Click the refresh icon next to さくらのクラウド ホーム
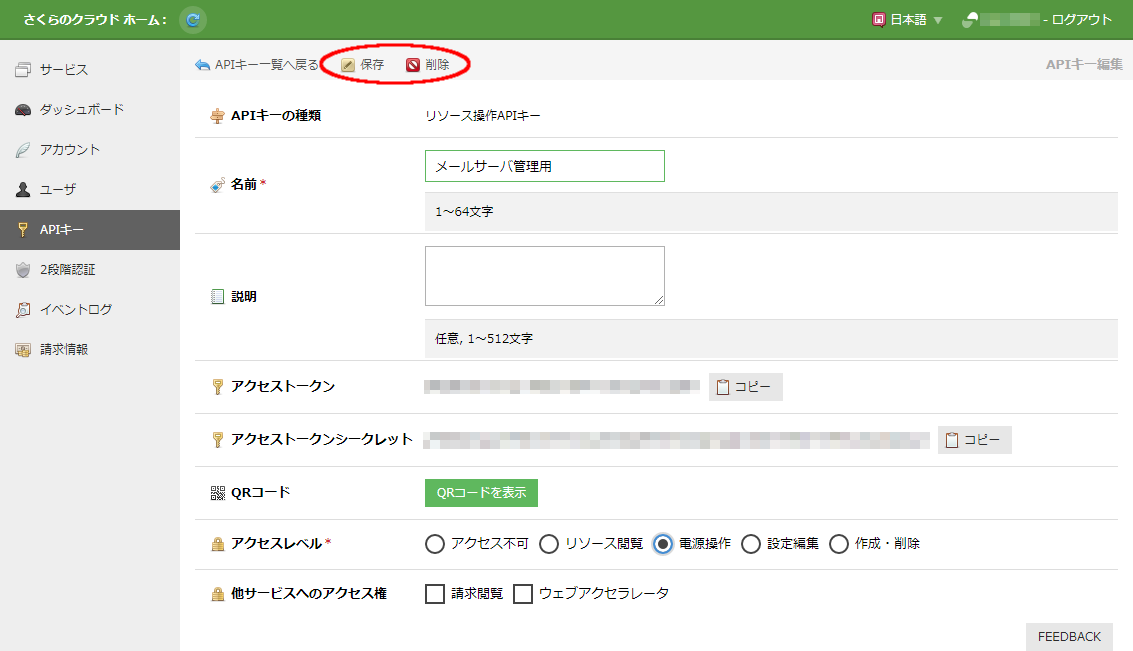This screenshot has height=651, width=1133. [193, 19]
